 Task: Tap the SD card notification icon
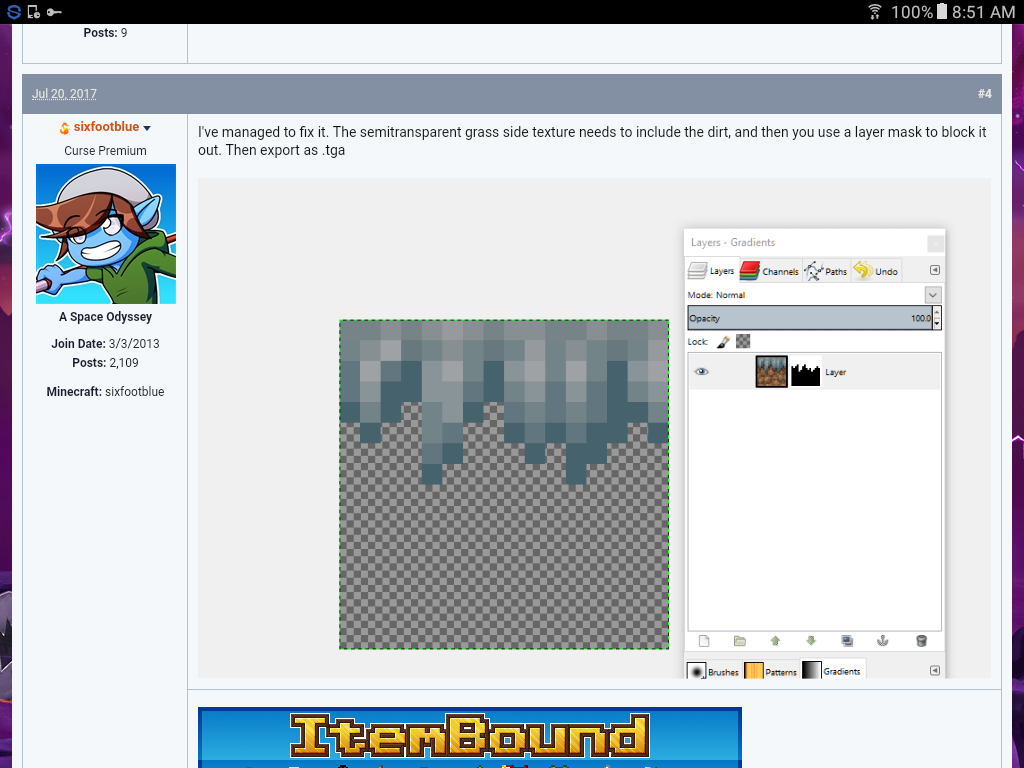coord(34,12)
